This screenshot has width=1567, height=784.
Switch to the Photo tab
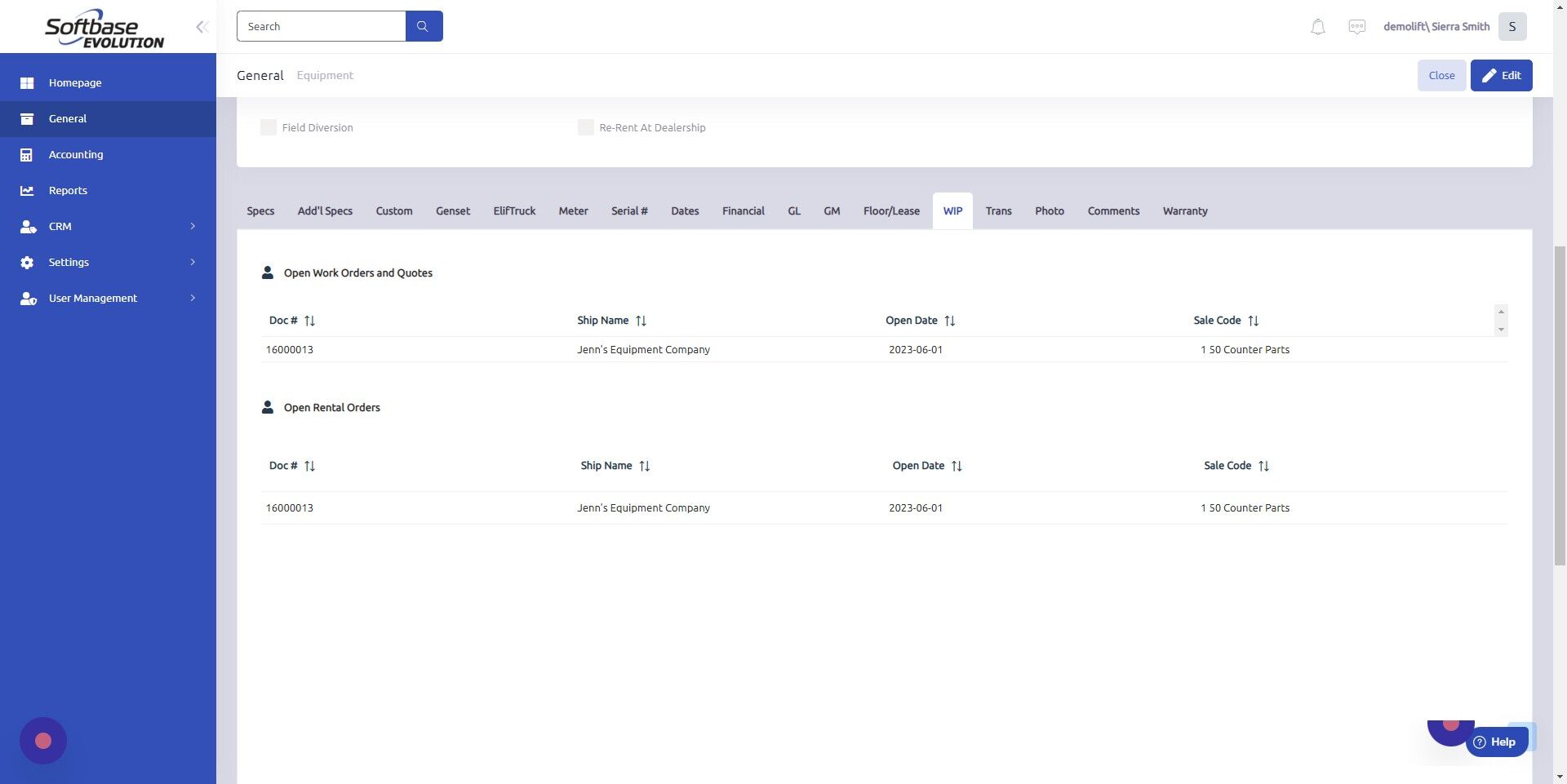(x=1049, y=210)
